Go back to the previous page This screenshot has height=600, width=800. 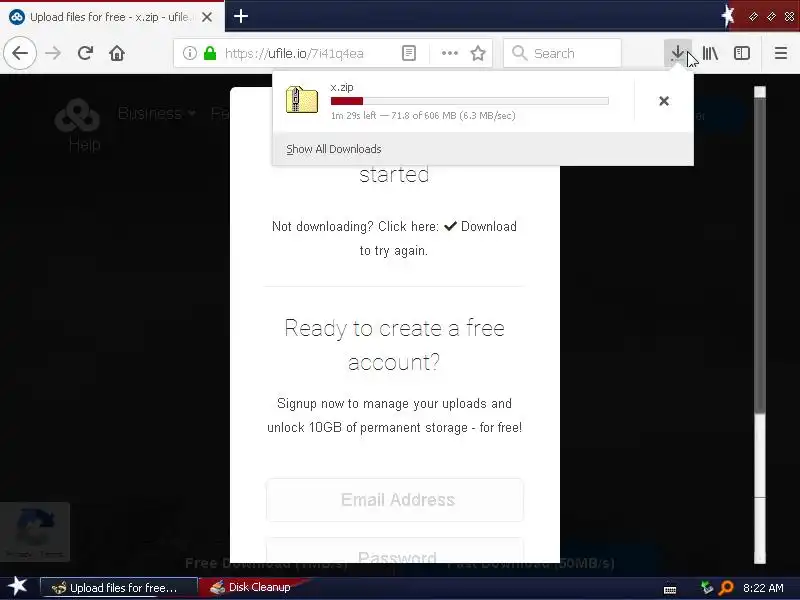pyautogui.click(x=20, y=53)
